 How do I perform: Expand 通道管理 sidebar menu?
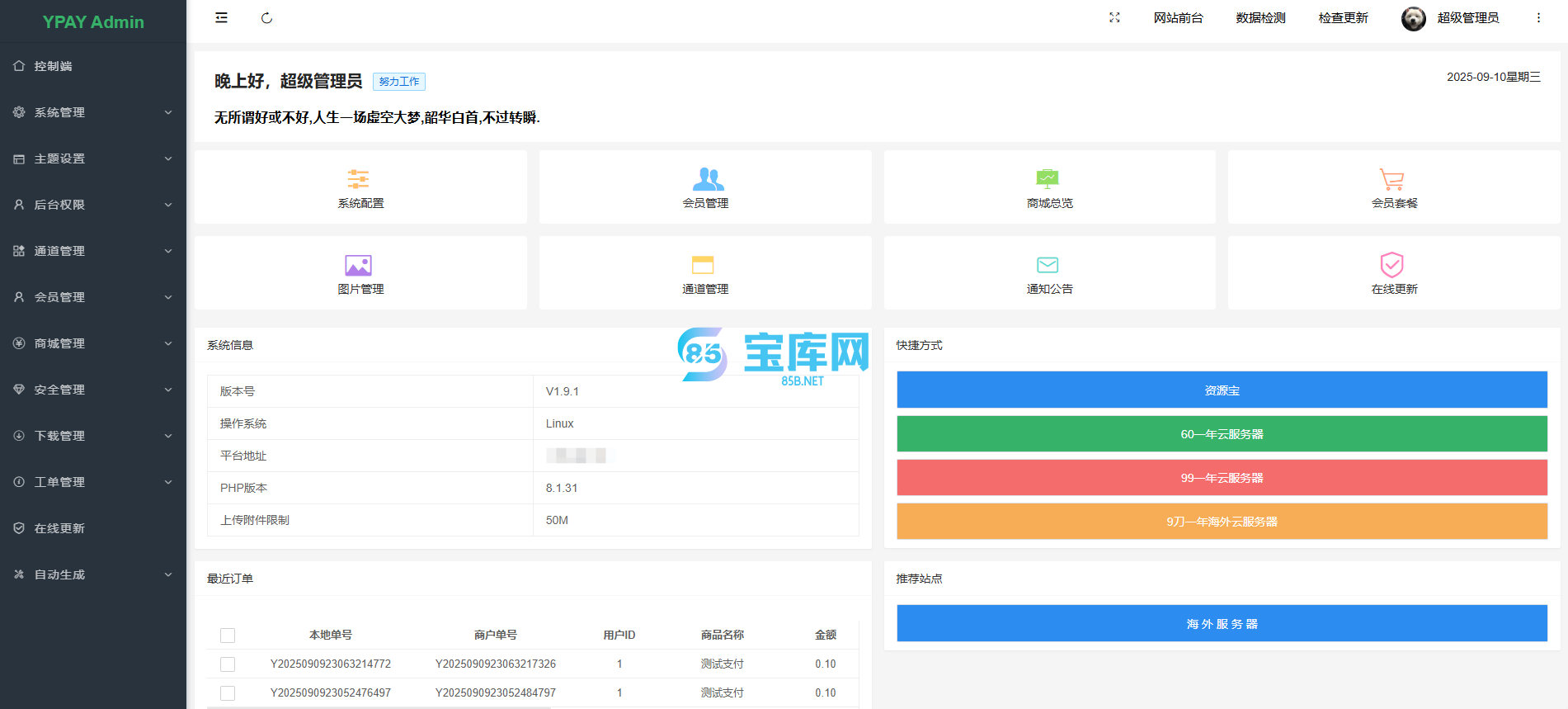coord(92,251)
